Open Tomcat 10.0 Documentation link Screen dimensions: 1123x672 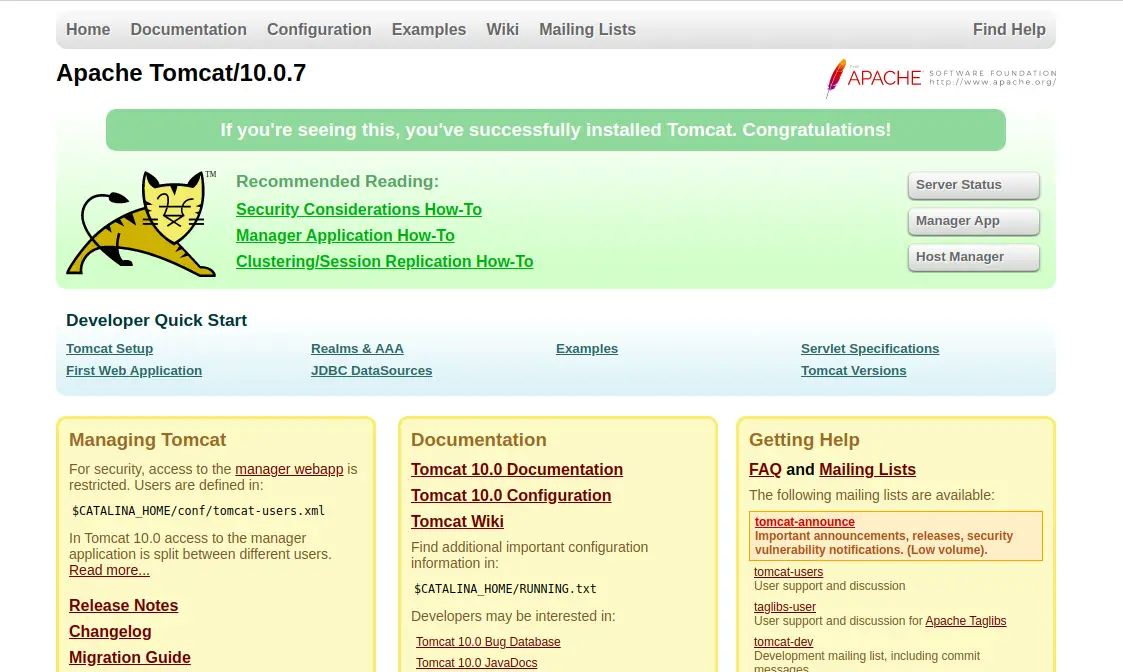pyautogui.click(x=517, y=469)
